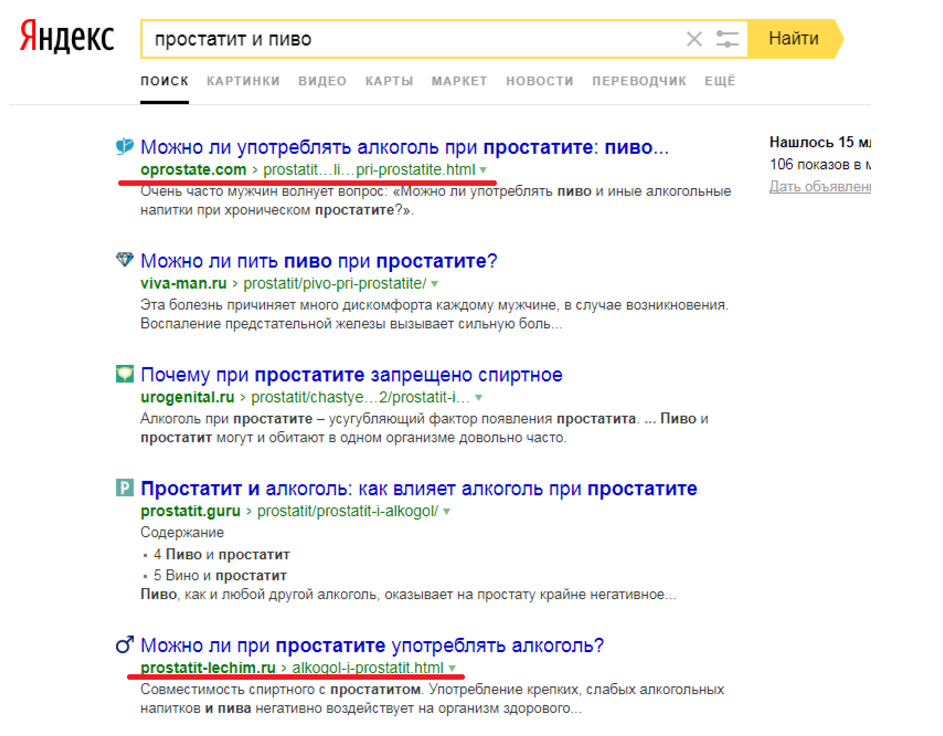Click the prostatit.guru P favicon

pyautogui.click(x=124, y=487)
